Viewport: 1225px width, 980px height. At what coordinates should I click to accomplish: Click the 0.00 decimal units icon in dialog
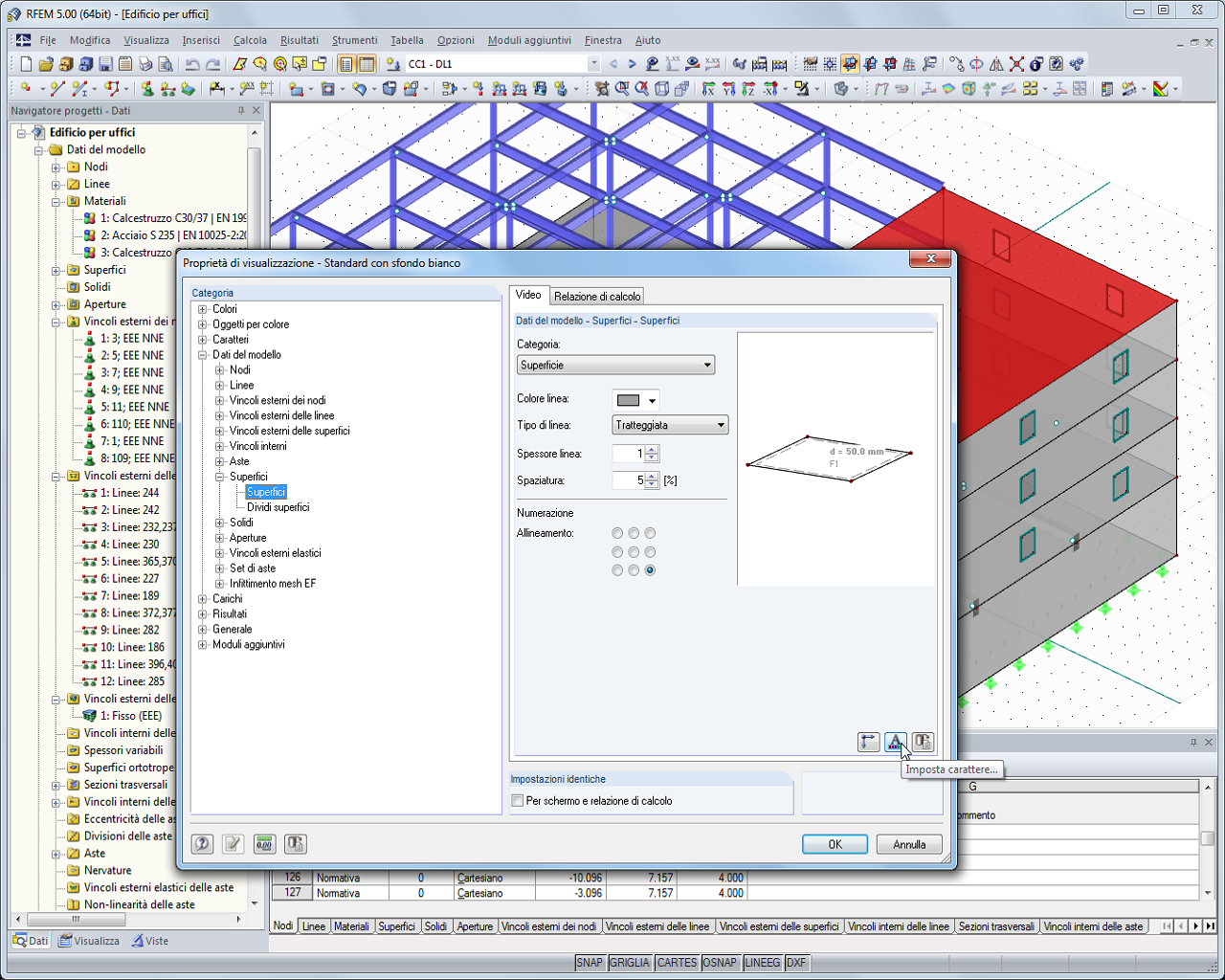pos(264,843)
